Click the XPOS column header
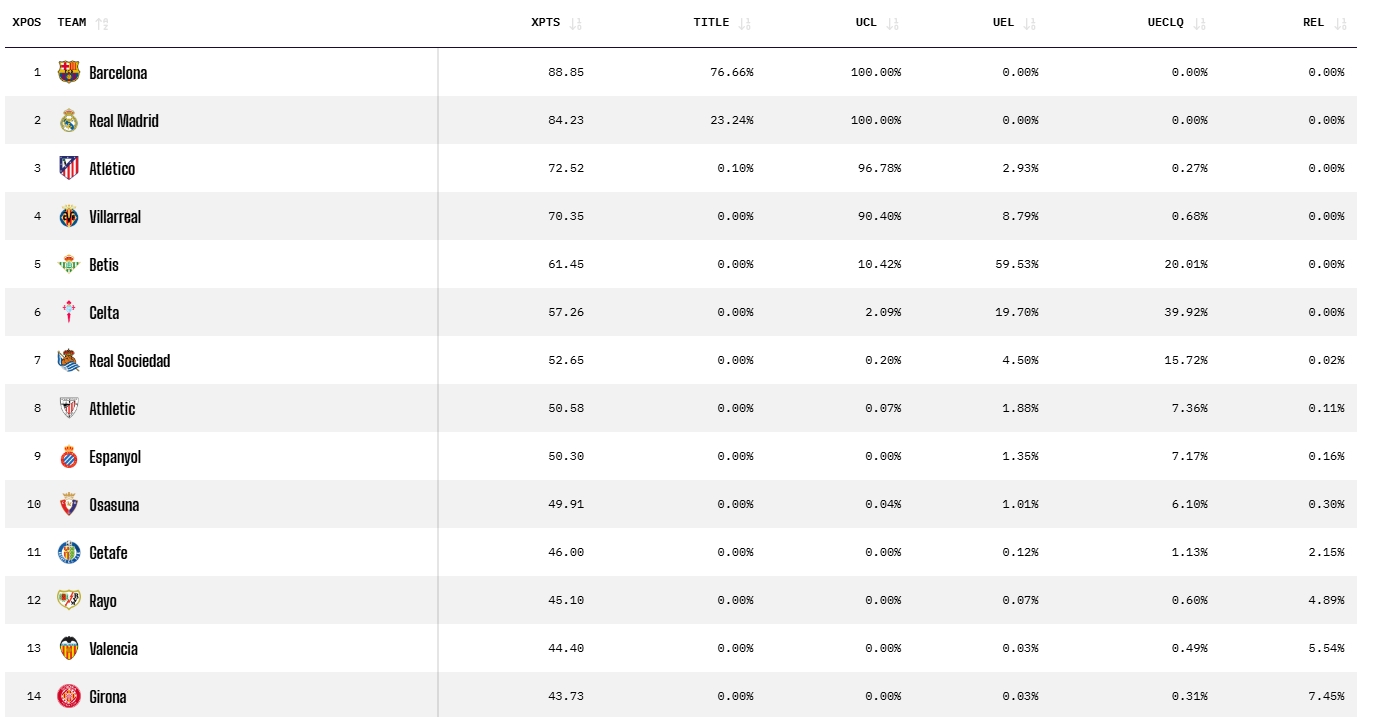The image size is (1374, 717). click(27, 22)
